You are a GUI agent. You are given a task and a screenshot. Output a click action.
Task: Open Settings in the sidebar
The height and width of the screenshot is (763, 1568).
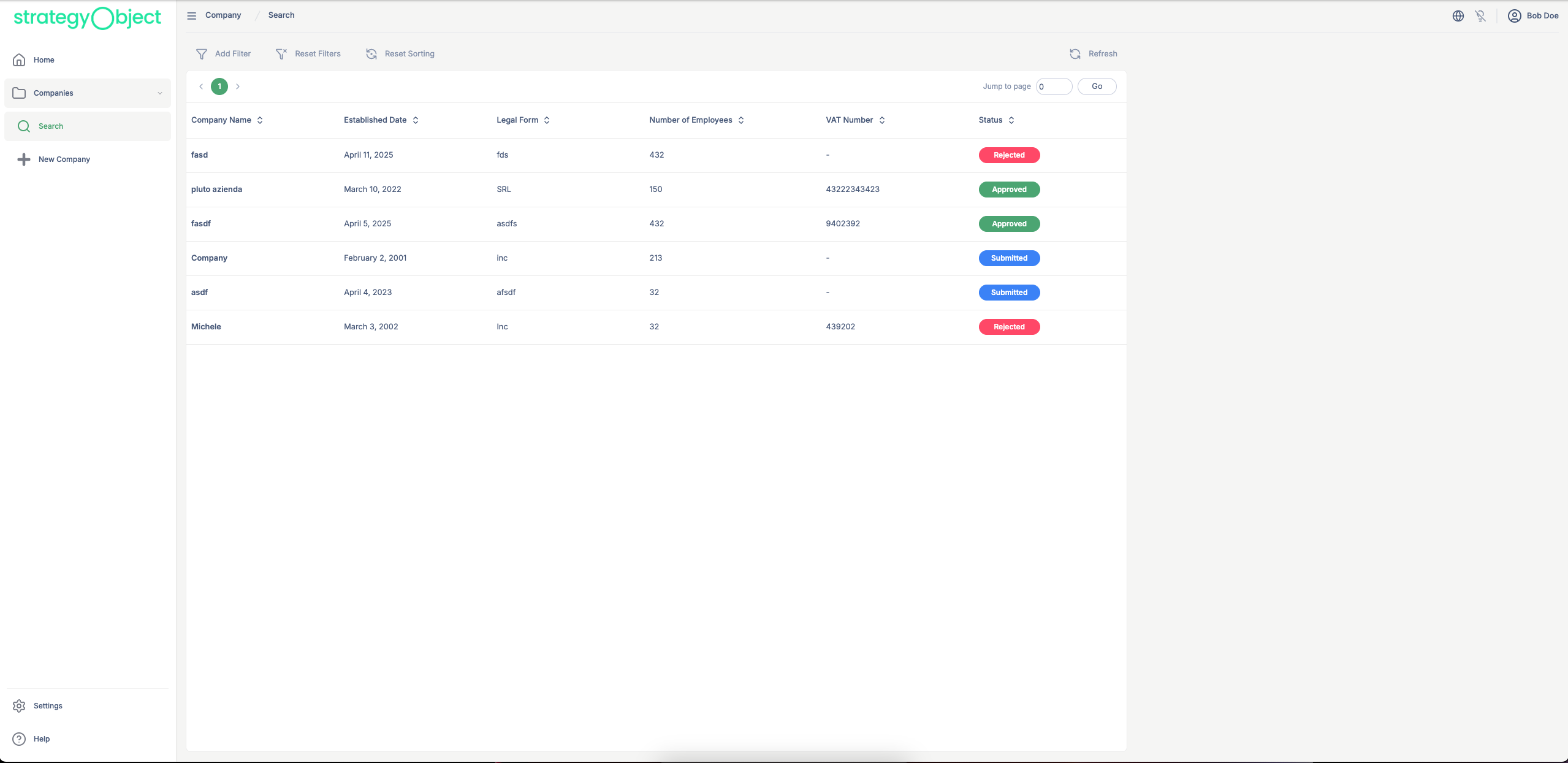48,705
